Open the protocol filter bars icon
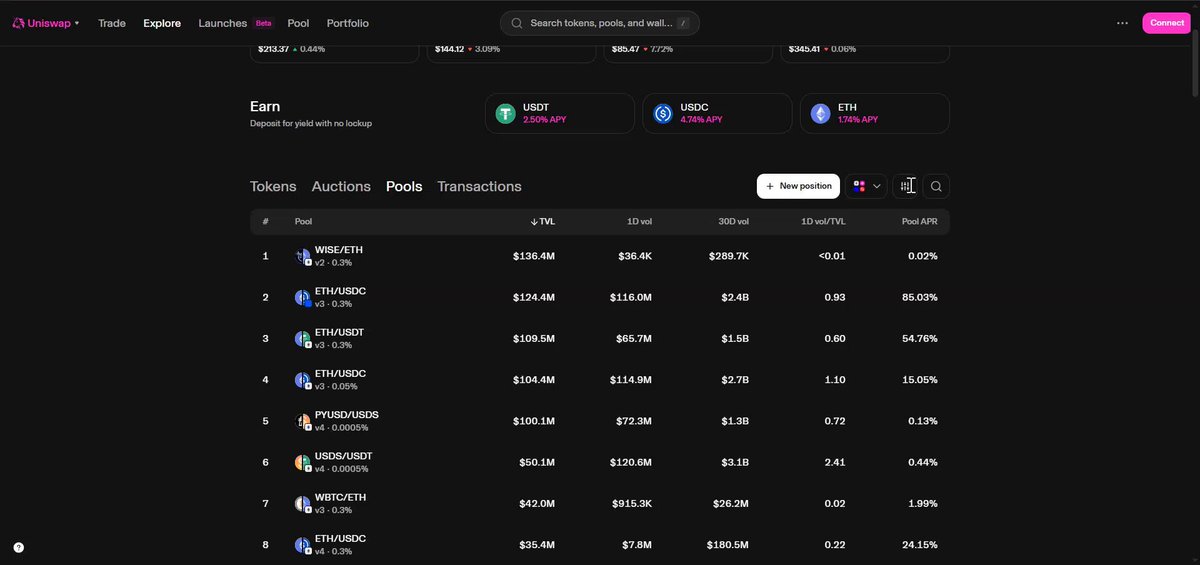 (905, 186)
